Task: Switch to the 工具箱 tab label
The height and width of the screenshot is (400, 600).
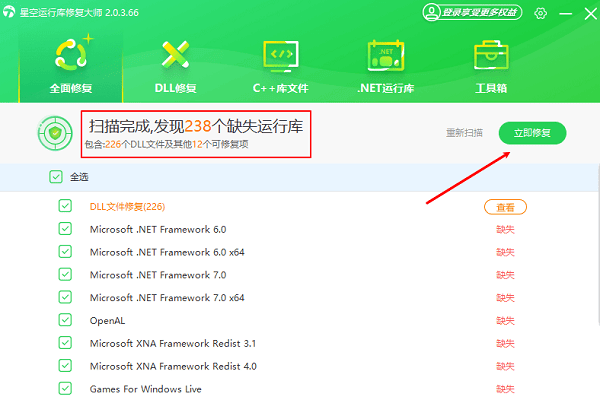Action: tap(491, 88)
